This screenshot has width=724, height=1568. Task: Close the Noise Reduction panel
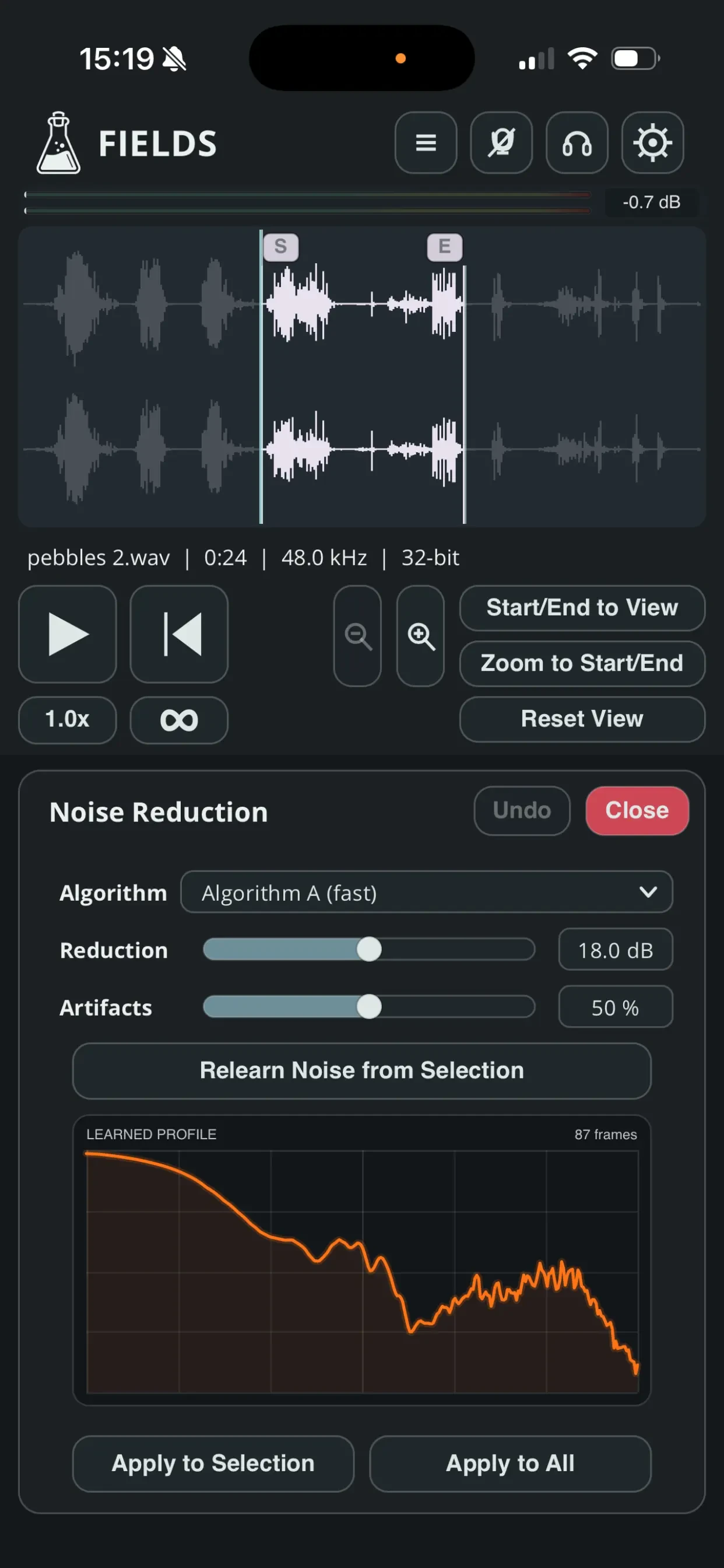click(637, 810)
